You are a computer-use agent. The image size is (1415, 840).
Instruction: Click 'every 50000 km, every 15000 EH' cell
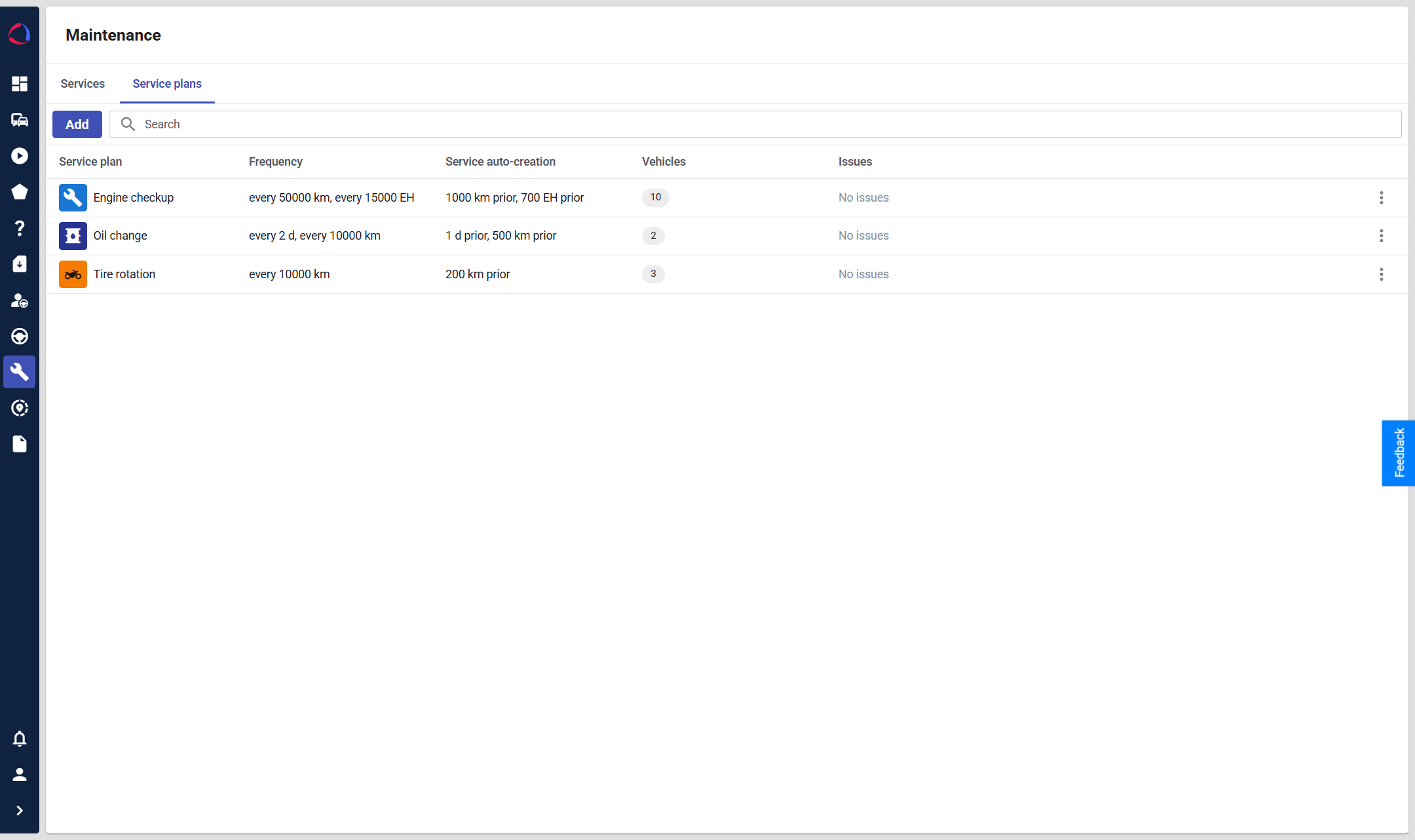click(331, 198)
